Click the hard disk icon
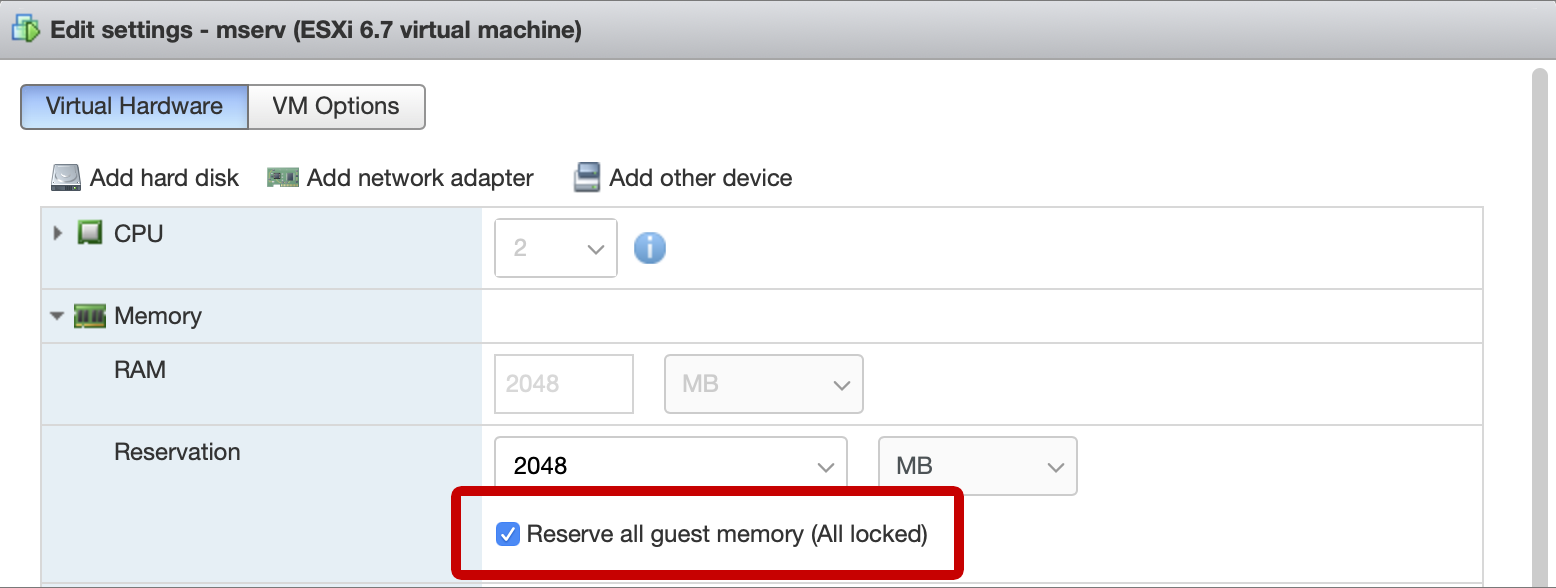Screen dimensions: 1556x588 tap(66, 178)
